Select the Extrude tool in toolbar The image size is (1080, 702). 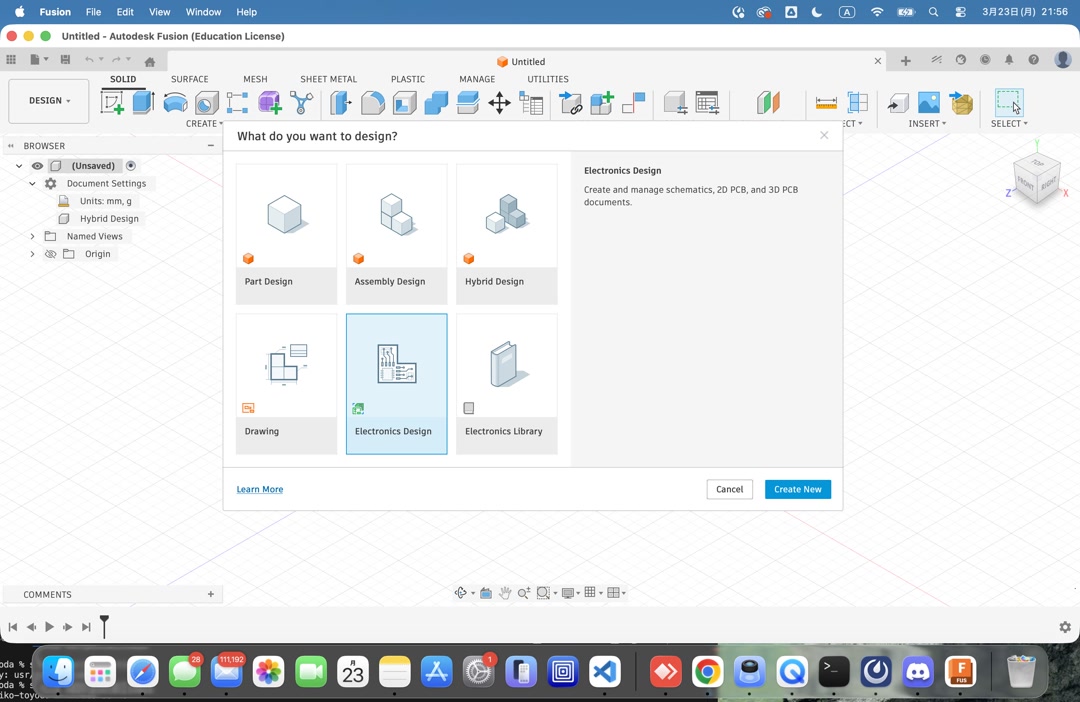[x=143, y=103]
